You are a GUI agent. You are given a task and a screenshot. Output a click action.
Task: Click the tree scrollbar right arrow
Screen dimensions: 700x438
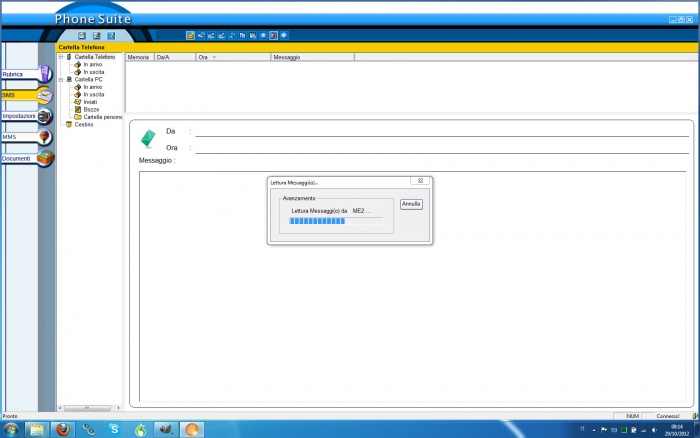coord(118,408)
